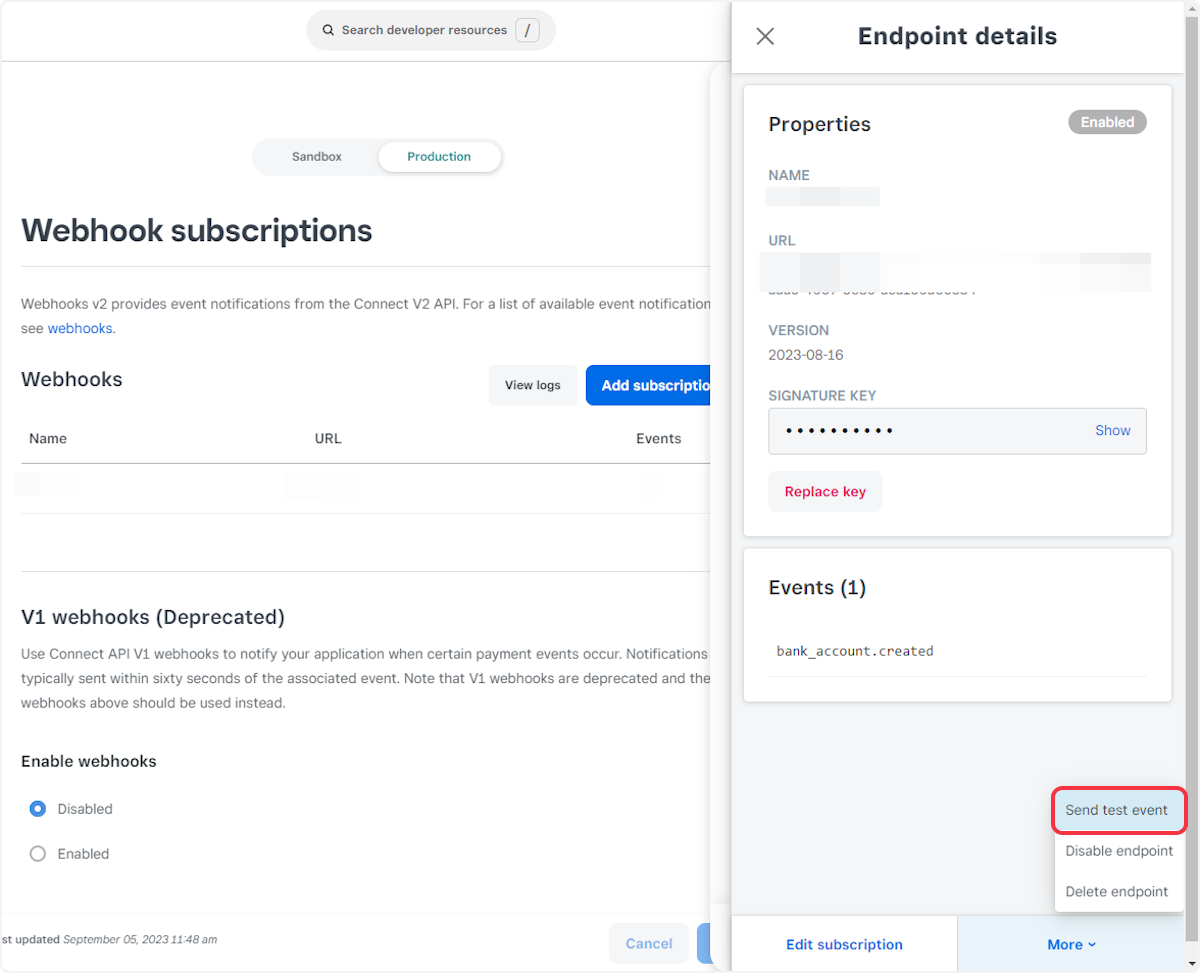Image resolution: width=1200 pixels, height=973 pixels.
Task: Open Edit subscription
Action: 844,944
